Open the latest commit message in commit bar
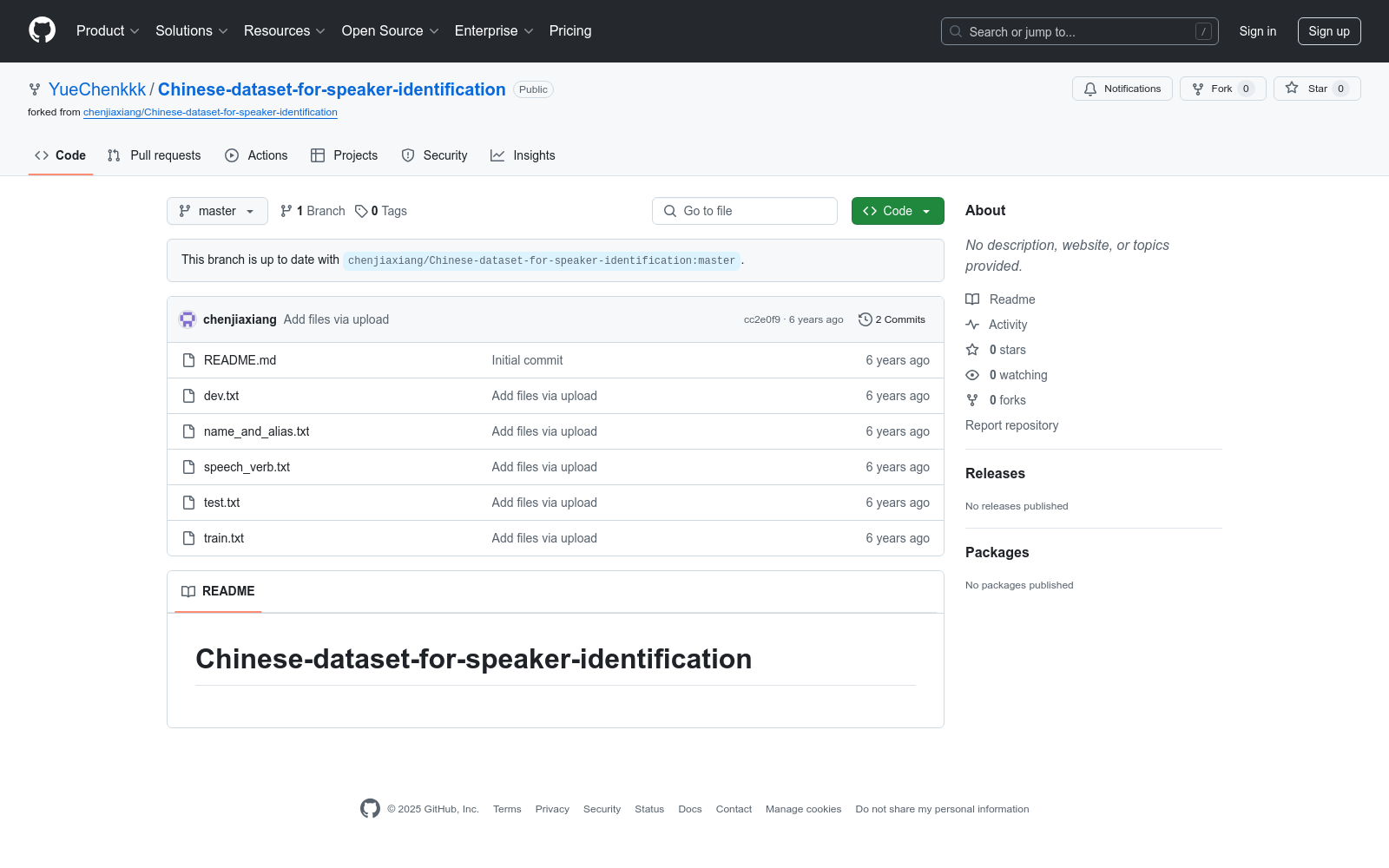Viewport: 1389px width, 868px height. [x=336, y=319]
